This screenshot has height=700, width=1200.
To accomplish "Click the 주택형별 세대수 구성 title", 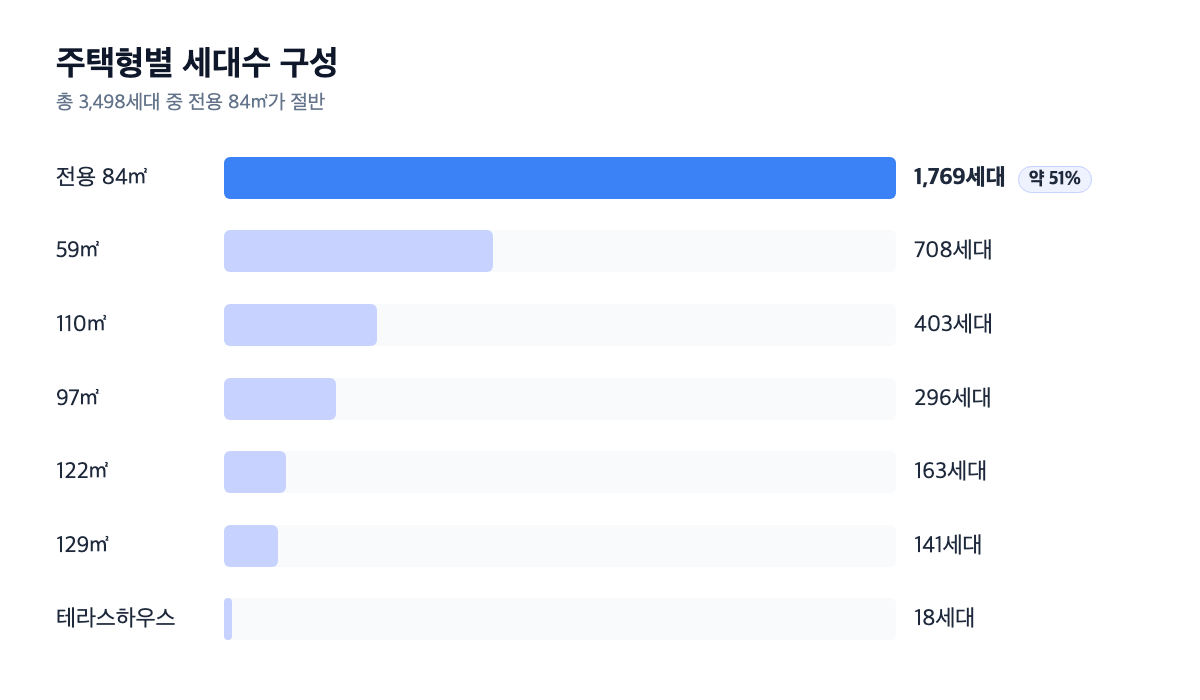I will coord(197,63).
